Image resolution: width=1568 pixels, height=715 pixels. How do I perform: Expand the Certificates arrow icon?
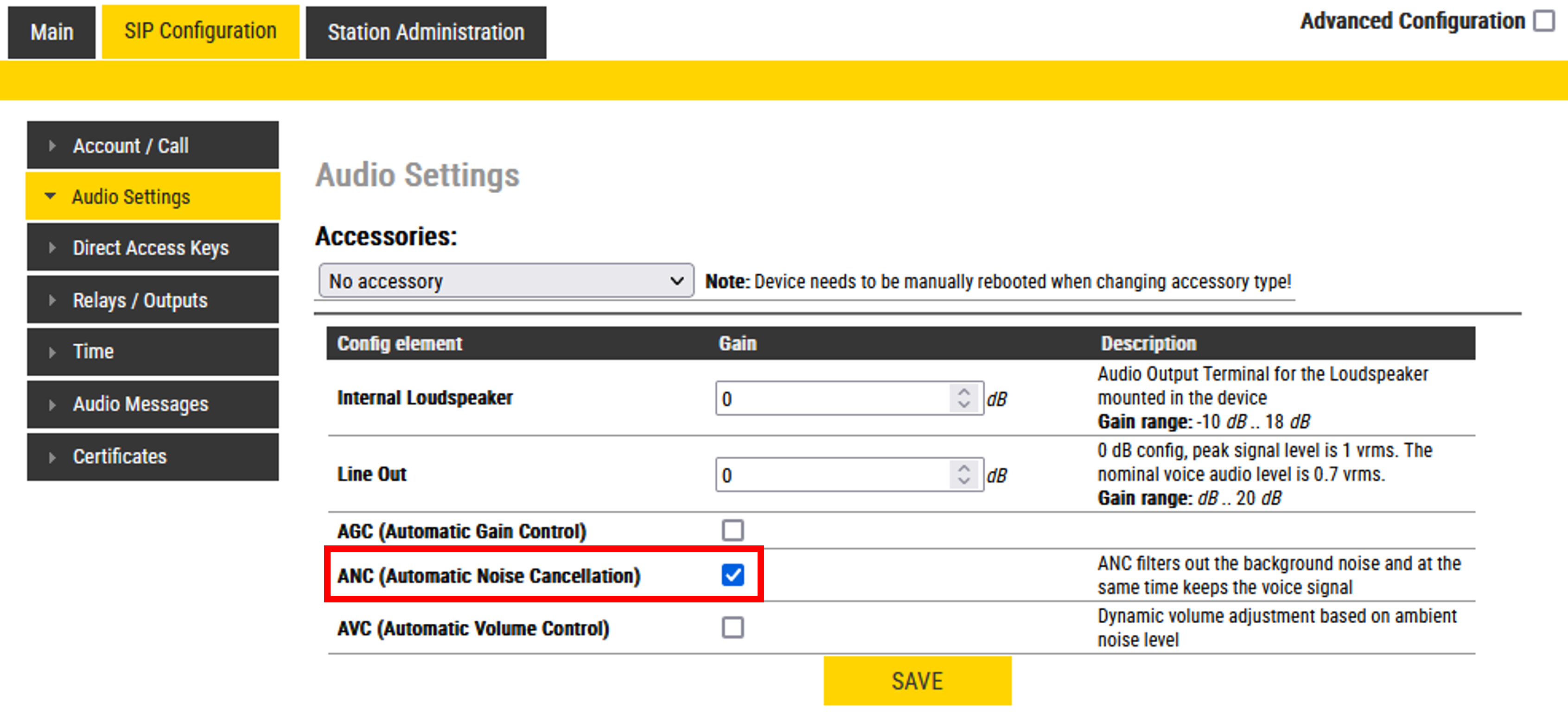(52, 456)
